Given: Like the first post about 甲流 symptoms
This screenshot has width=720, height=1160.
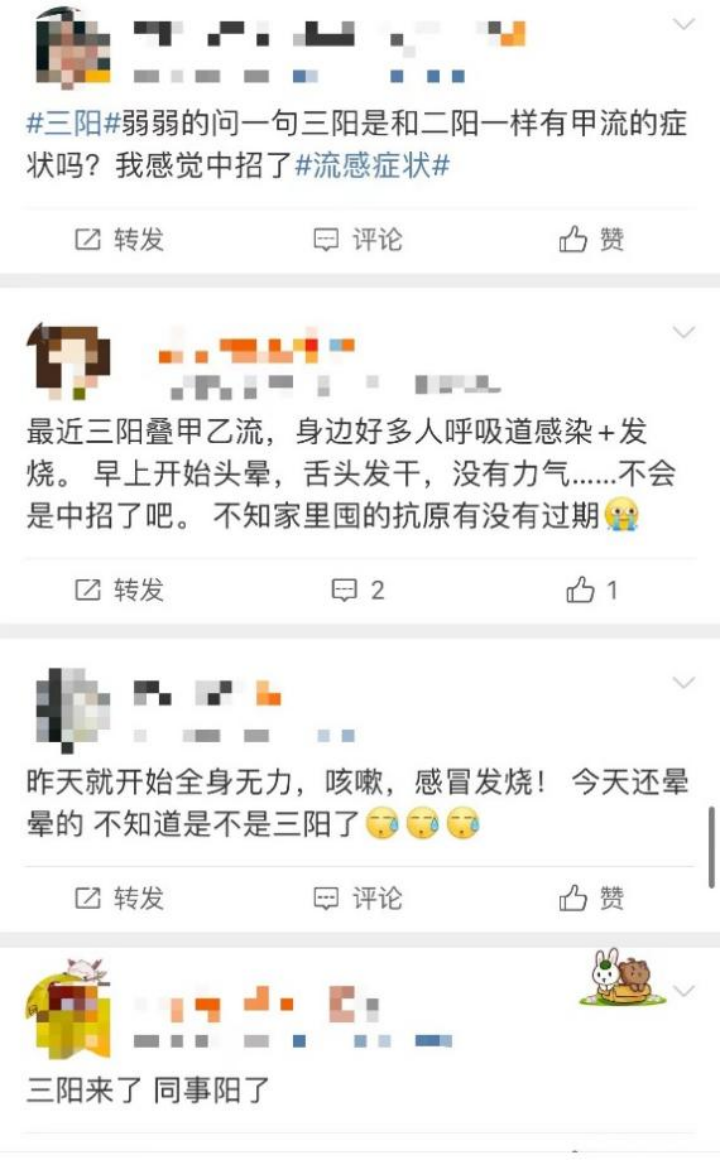Looking at the screenshot, I should coord(591,240).
